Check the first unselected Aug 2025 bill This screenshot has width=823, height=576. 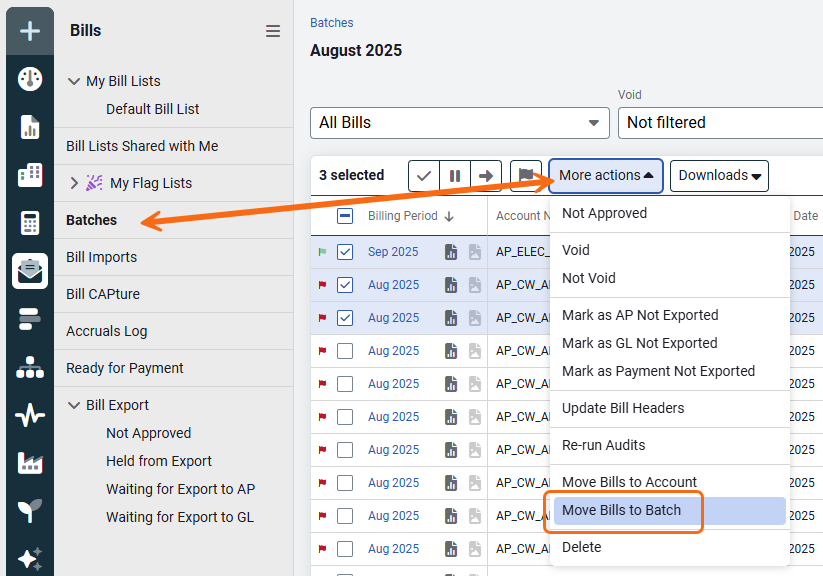tap(345, 351)
